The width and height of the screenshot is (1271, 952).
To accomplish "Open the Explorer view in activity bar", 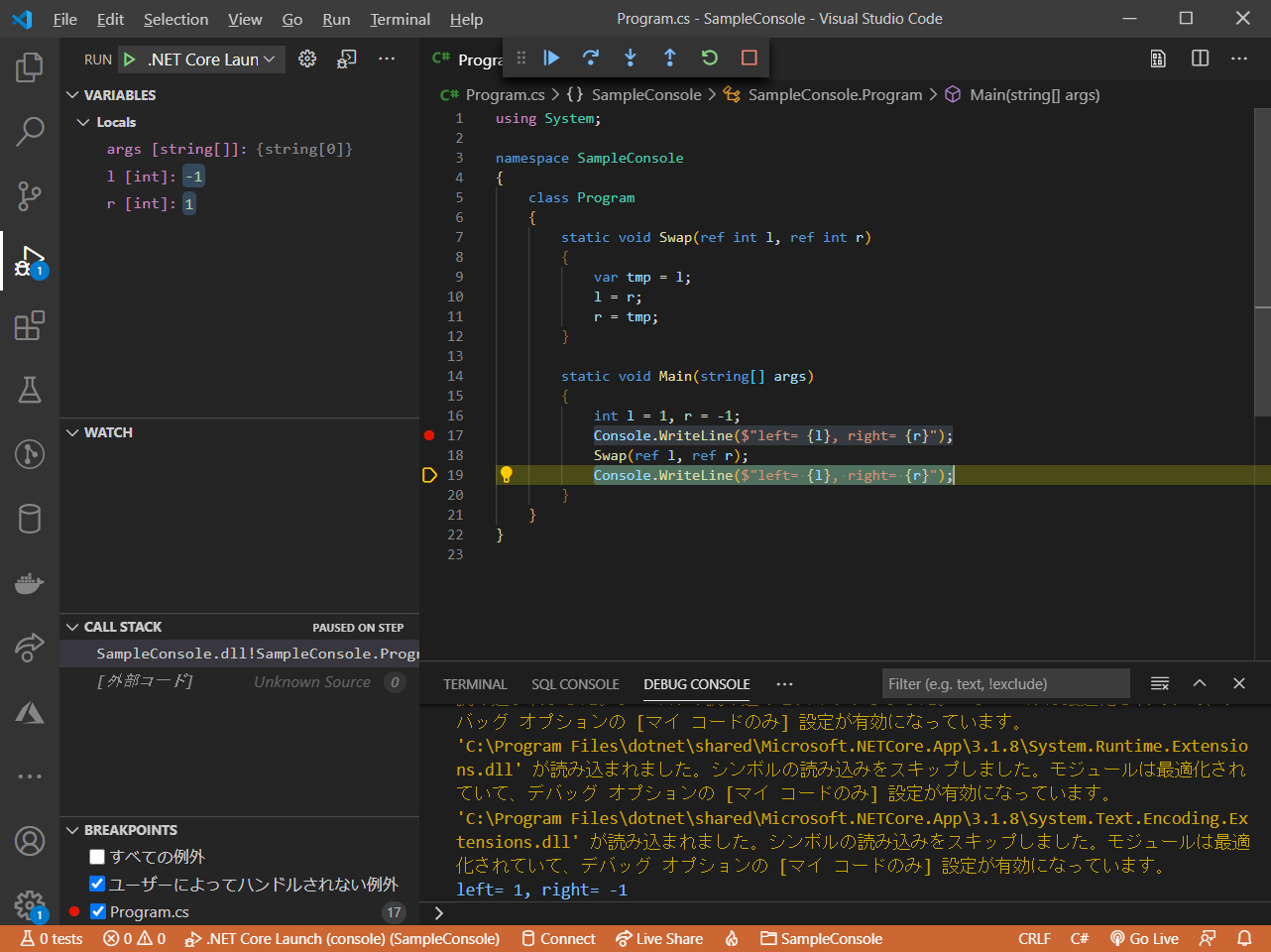I will pyautogui.click(x=30, y=67).
